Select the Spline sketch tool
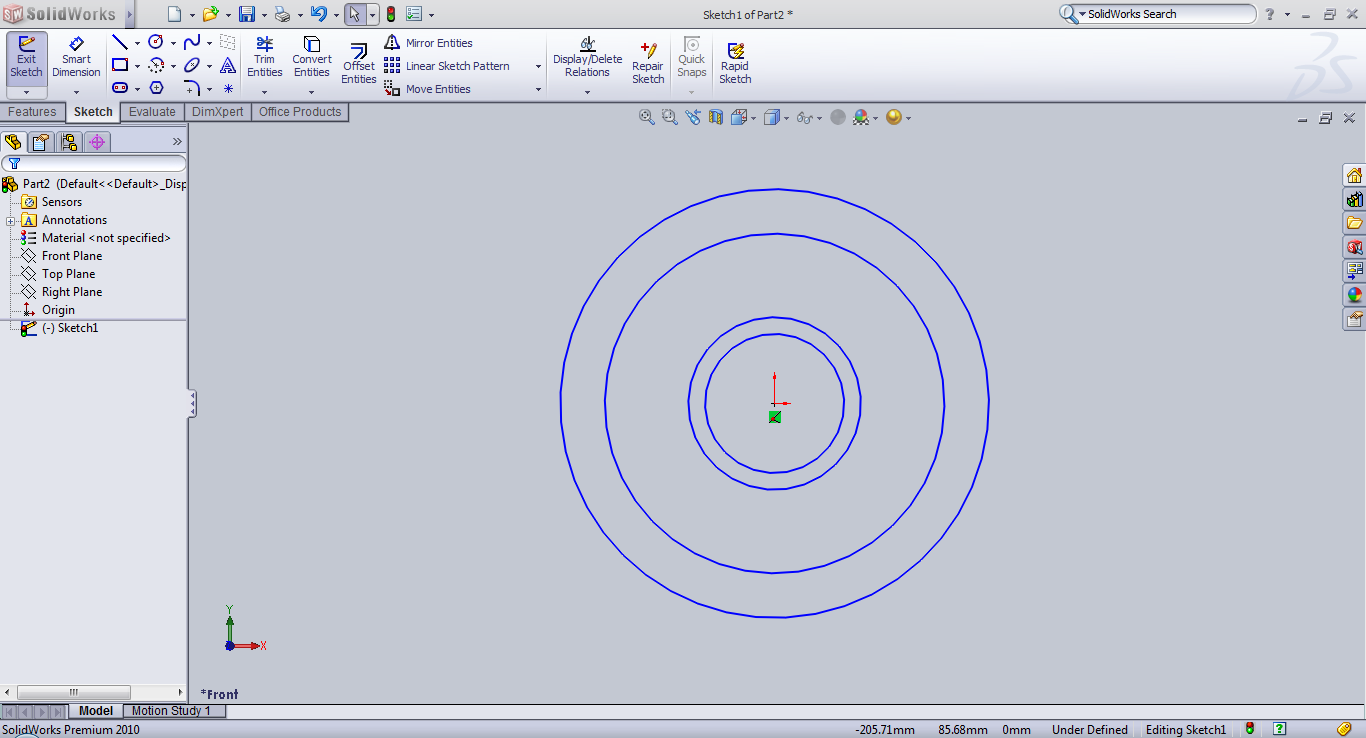Screen dimensions: 1366x738 (x=192, y=42)
